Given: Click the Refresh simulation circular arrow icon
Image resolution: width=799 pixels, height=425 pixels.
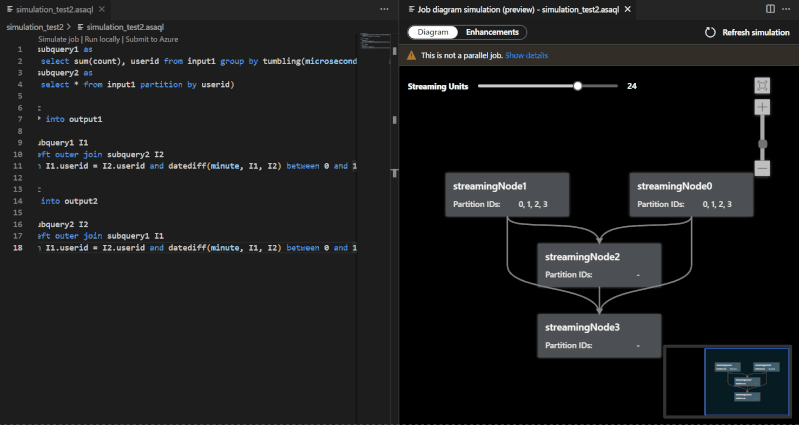Looking at the screenshot, I should 710,32.
